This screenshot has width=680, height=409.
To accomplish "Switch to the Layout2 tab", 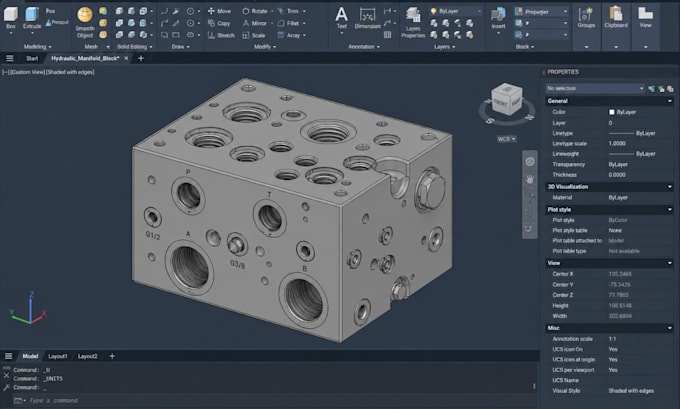I will 88,356.
